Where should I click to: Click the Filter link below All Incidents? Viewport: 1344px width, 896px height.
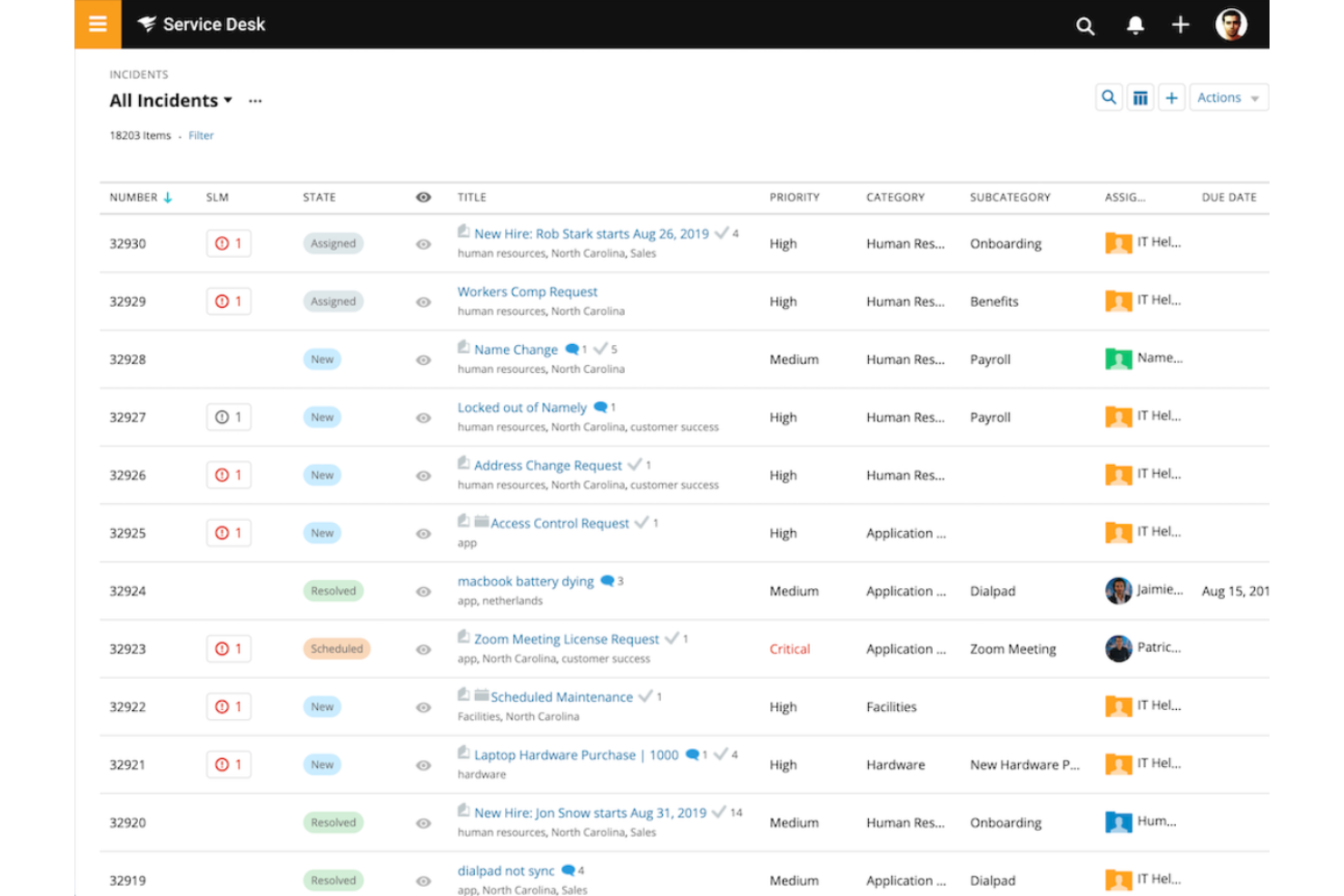pyautogui.click(x=201, y=135)
